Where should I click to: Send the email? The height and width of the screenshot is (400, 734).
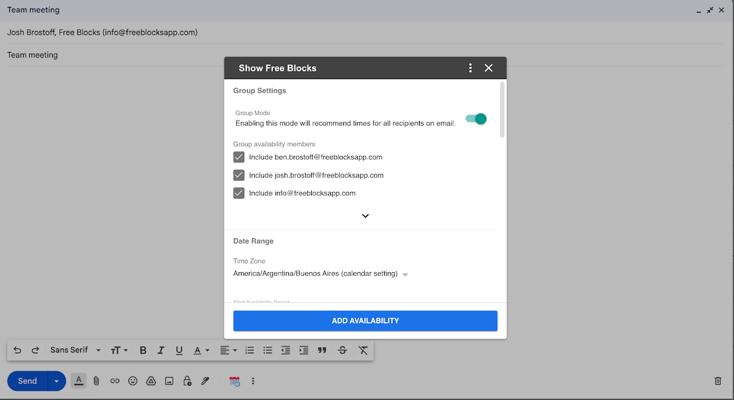point(27,381)
